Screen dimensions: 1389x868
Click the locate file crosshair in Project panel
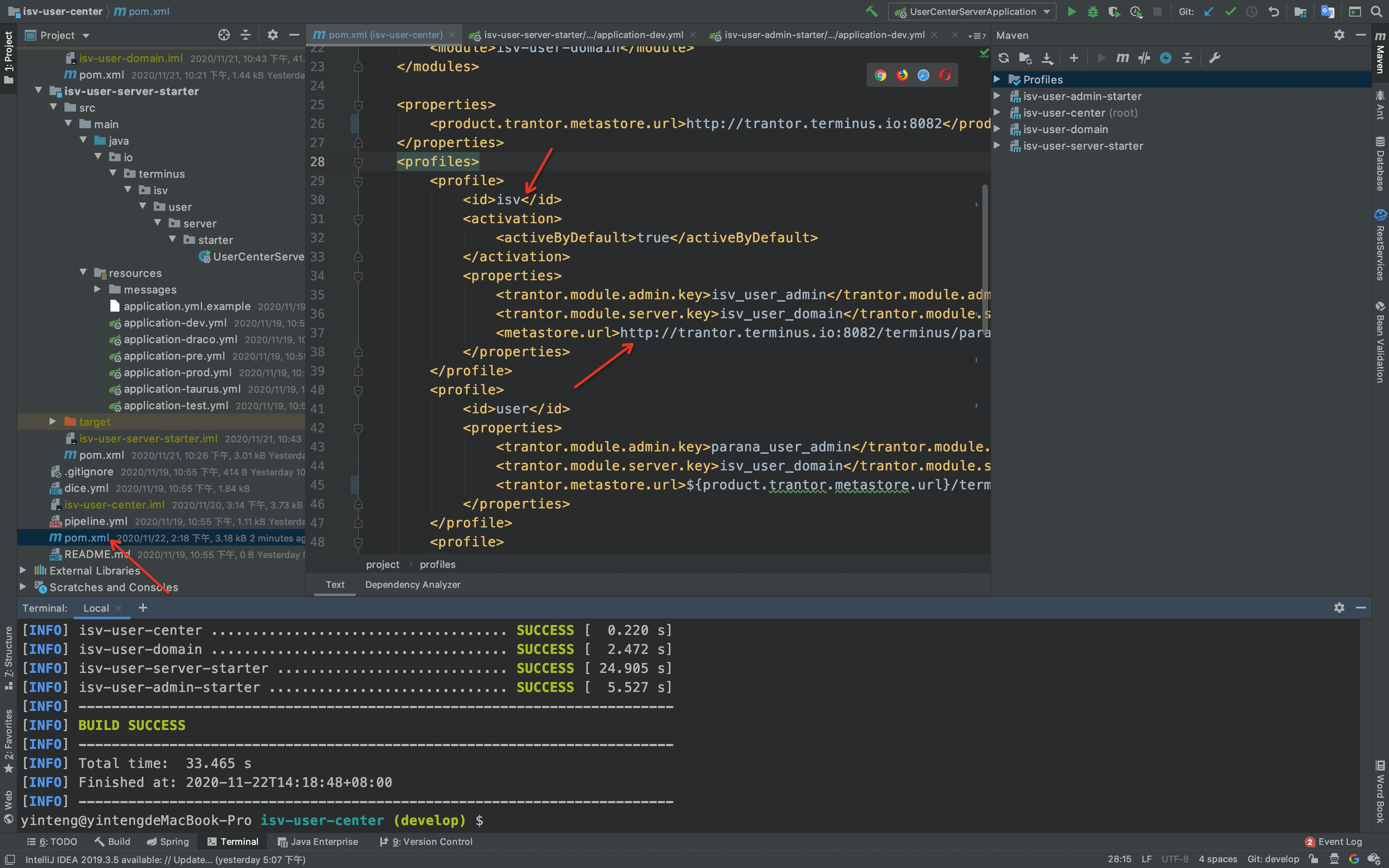224,35
